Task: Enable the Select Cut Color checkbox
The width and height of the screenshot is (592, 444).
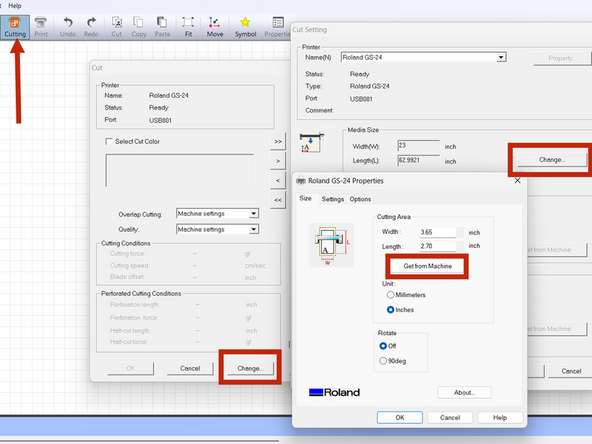Action: (x=109, y=142)
